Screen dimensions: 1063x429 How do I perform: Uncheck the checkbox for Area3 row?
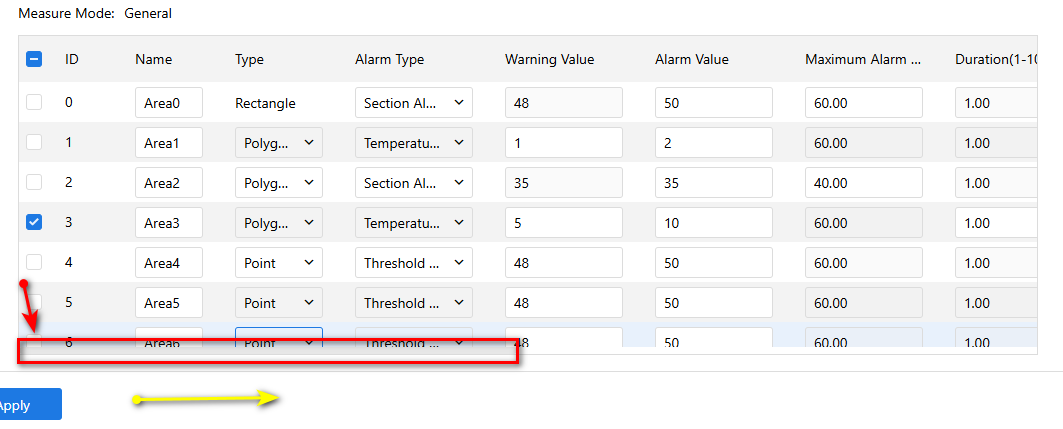[34, 222]
